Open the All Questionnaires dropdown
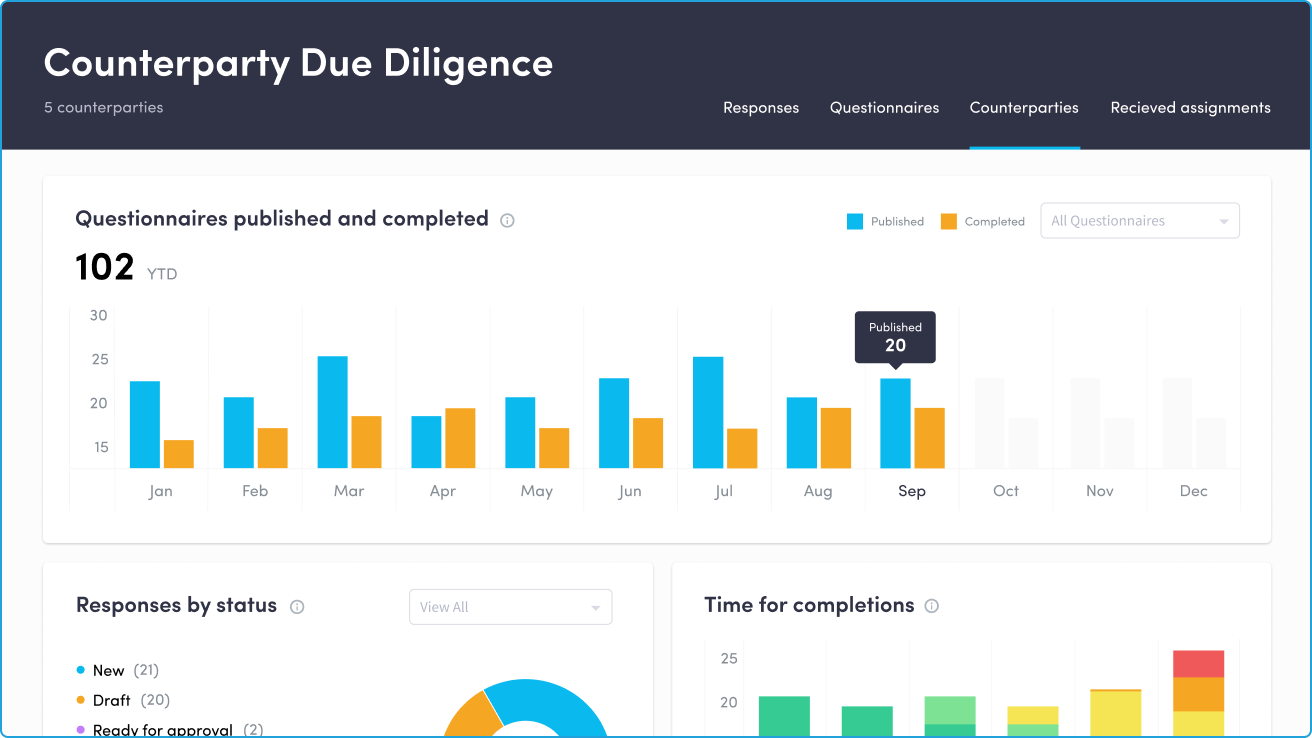The image size is (1312, 738). [x=1139, y=221]
